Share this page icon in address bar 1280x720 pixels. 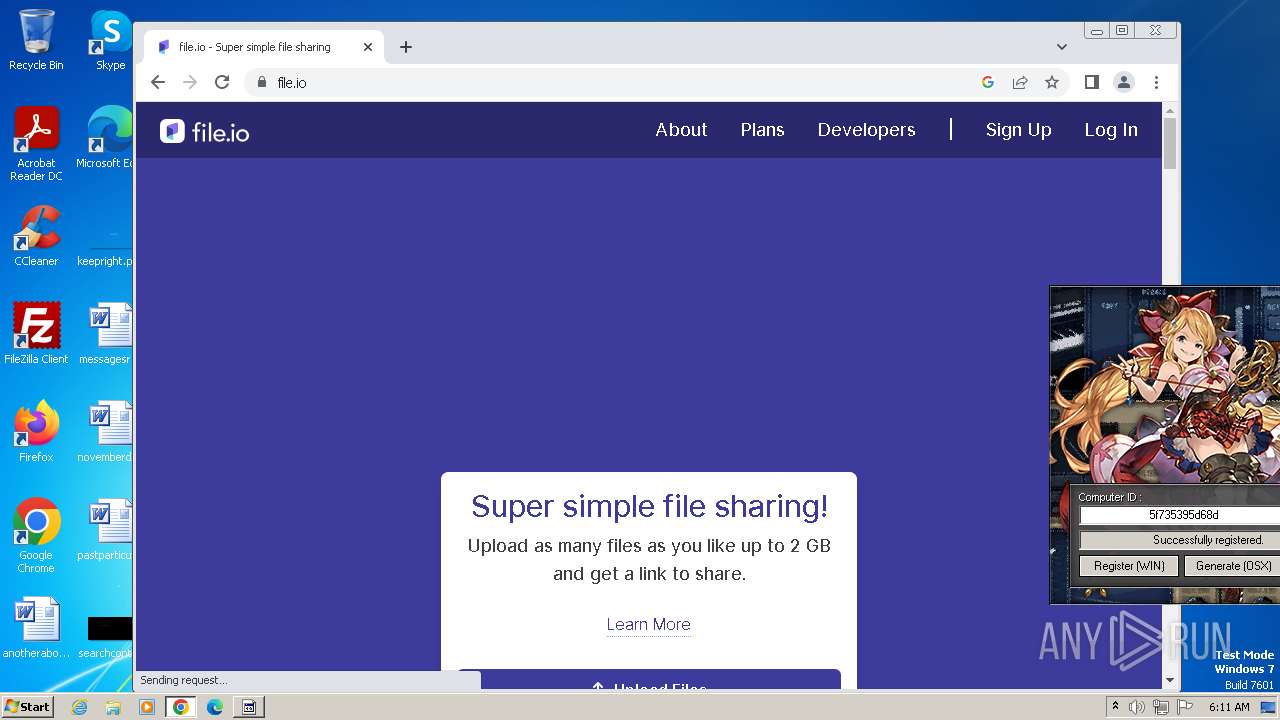point(1020,82)
